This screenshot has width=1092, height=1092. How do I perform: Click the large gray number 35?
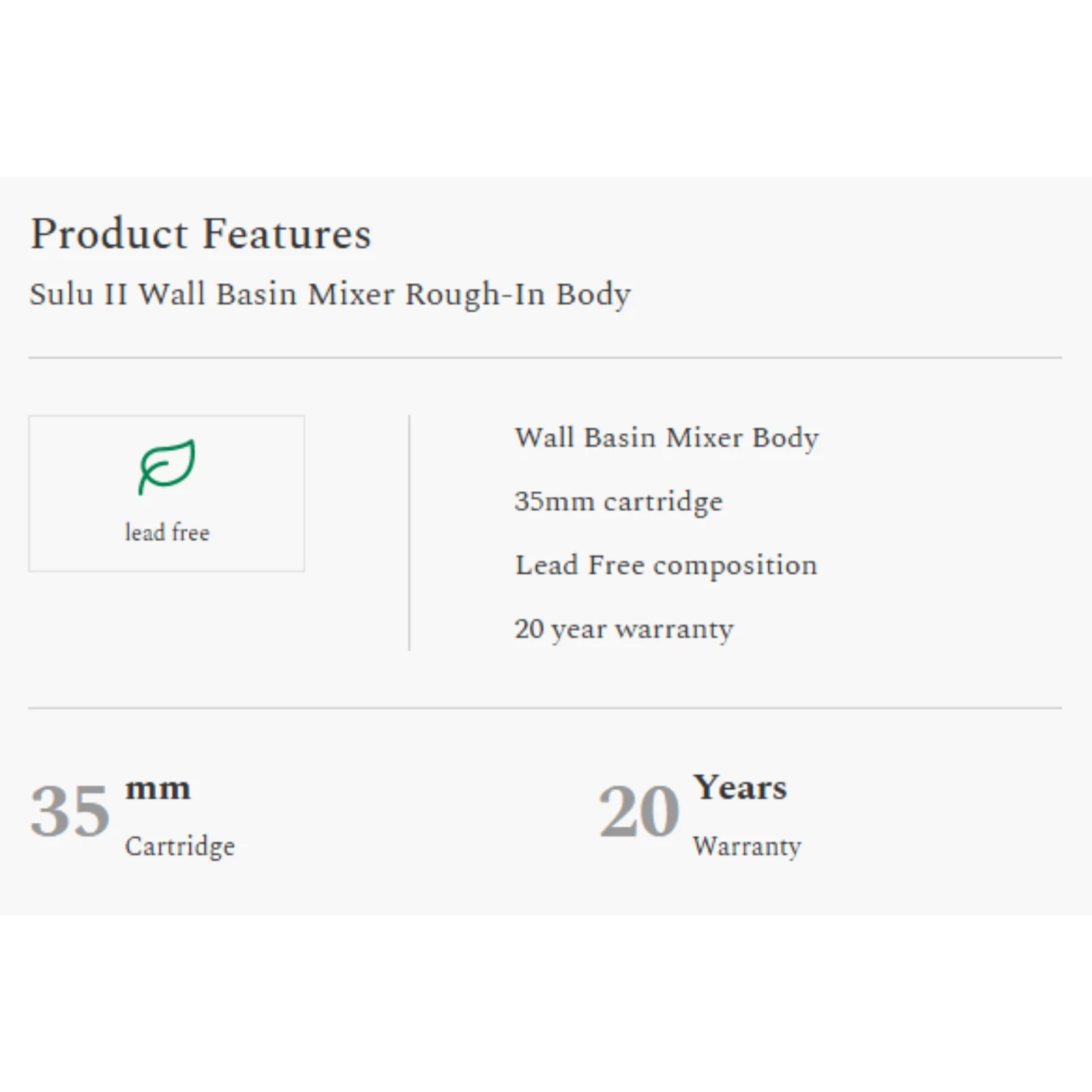point(70,811)
